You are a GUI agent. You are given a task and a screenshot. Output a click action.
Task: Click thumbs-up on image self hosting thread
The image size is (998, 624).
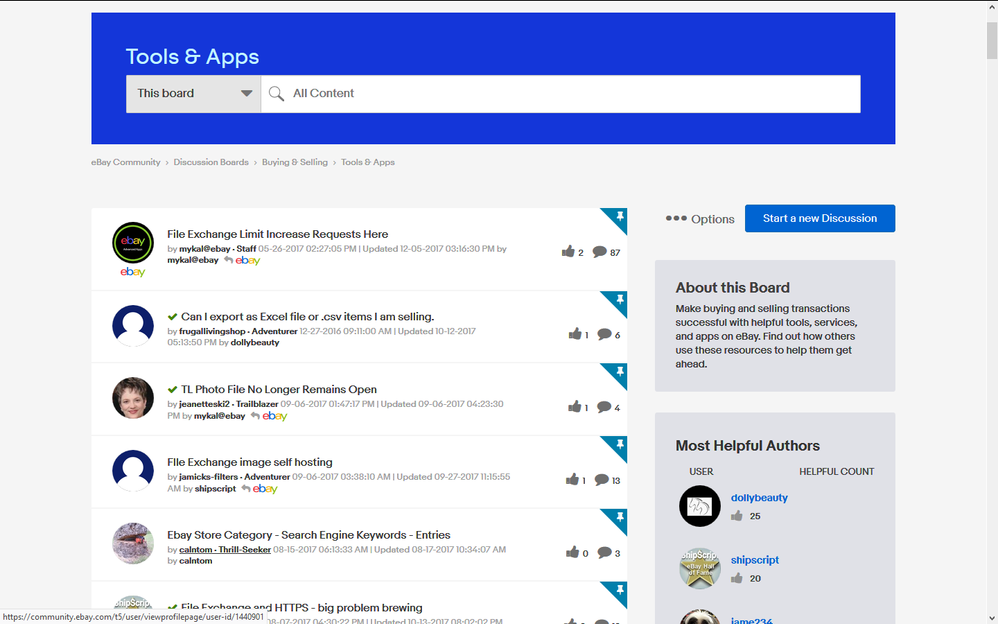coord(572,479)
